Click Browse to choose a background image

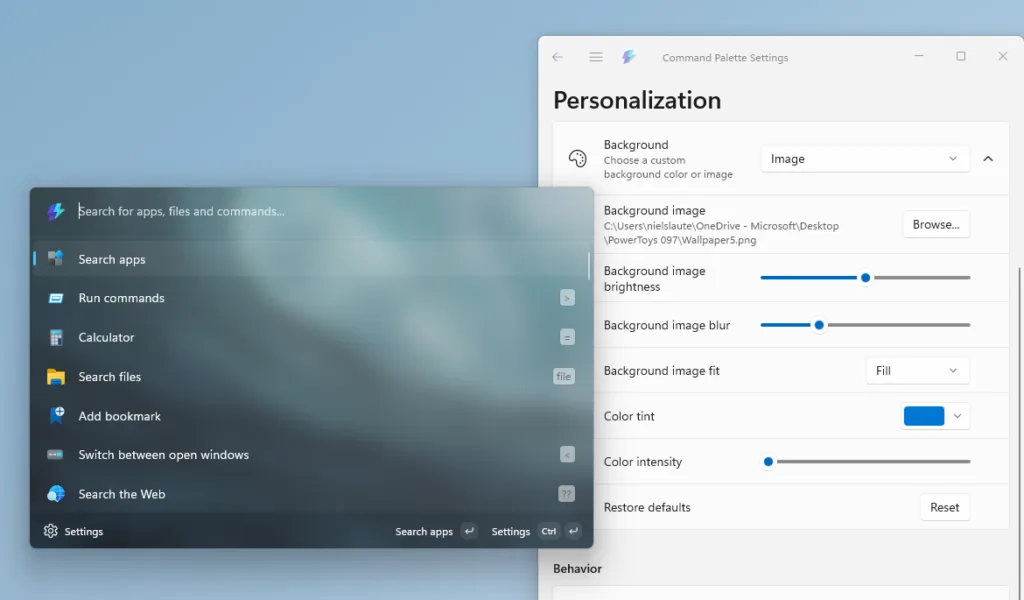(x=936, y=224)
